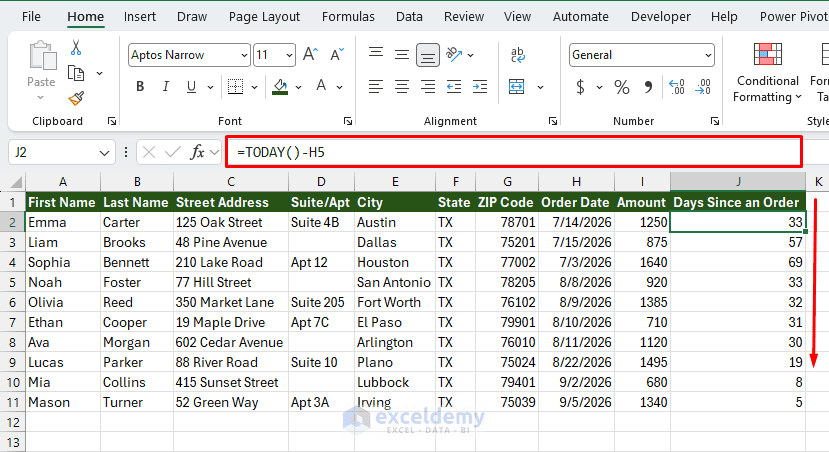Viewport: 829px width, 452px height.
Task: Open Number format dialog launcher
Action: (x=715, y=121)
